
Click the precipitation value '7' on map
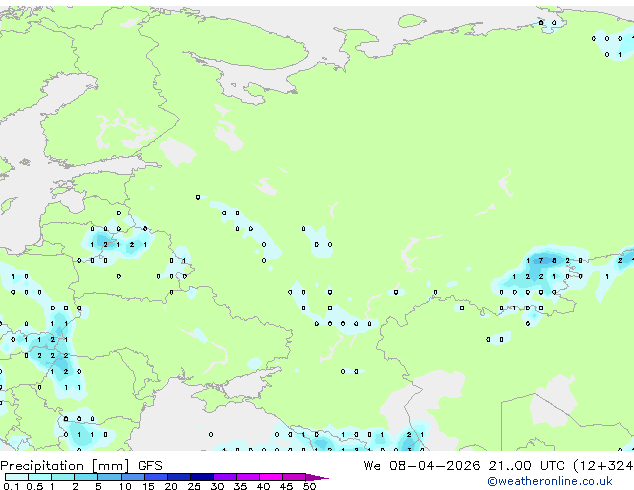[541, 261]
